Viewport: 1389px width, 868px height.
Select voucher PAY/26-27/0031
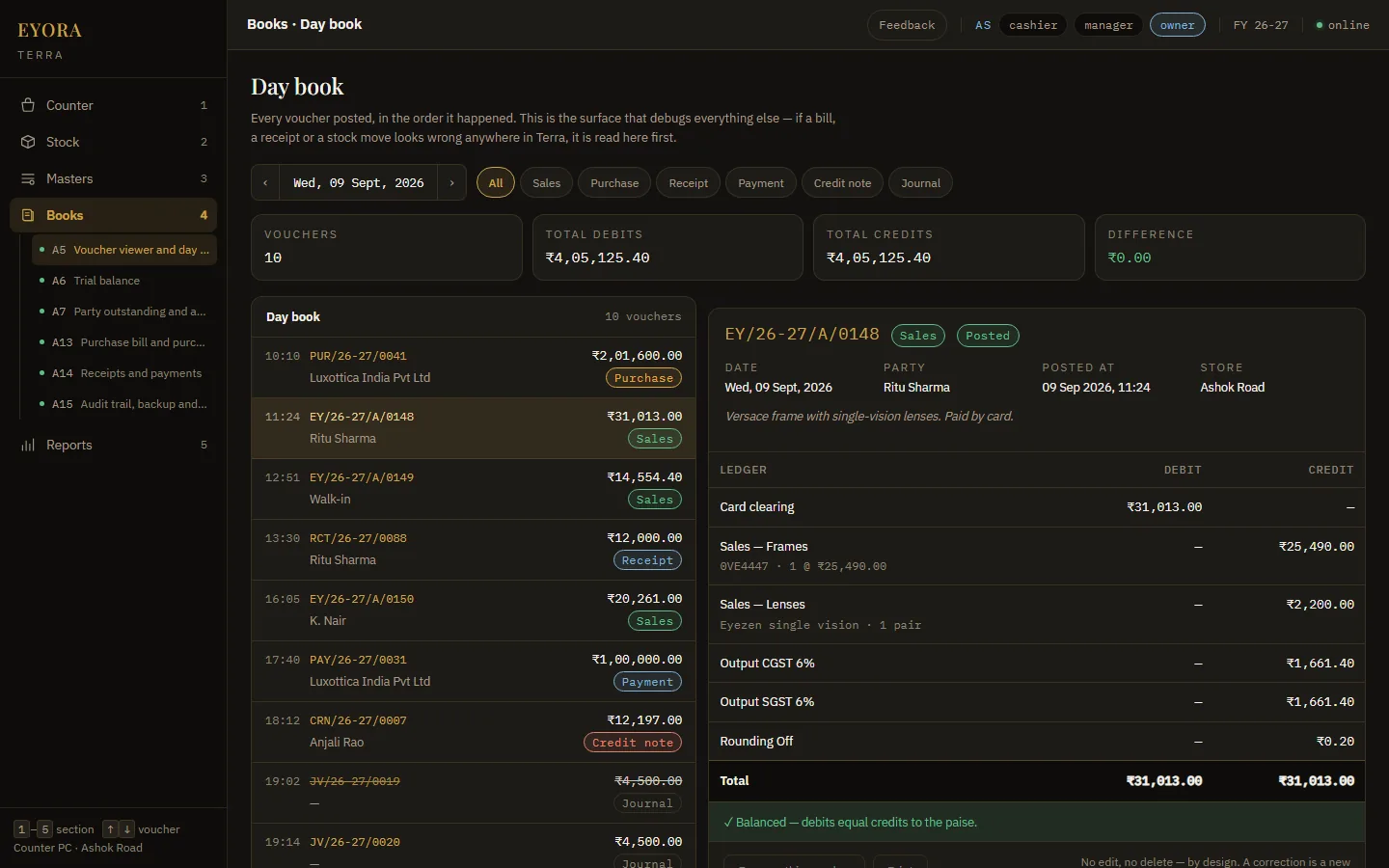(474, 671)
